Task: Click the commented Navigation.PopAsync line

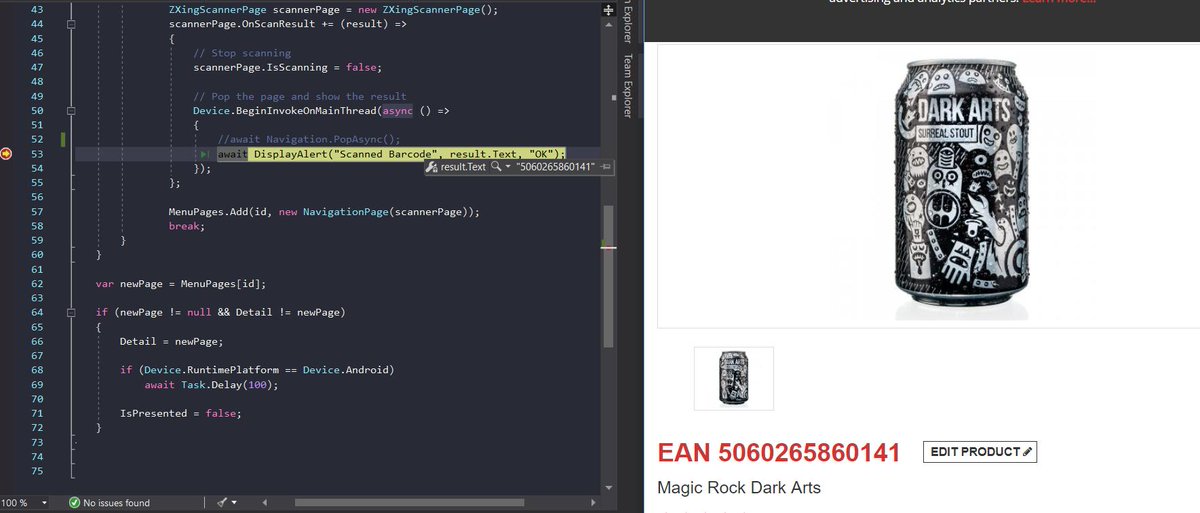Action: click(308, 139)
